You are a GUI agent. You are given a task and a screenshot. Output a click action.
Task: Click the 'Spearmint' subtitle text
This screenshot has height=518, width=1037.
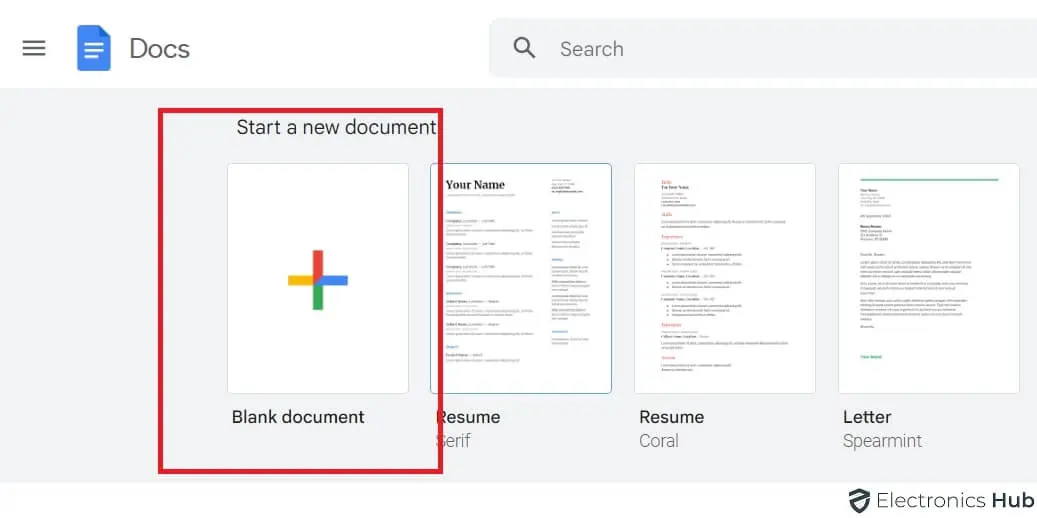(882, 441)
